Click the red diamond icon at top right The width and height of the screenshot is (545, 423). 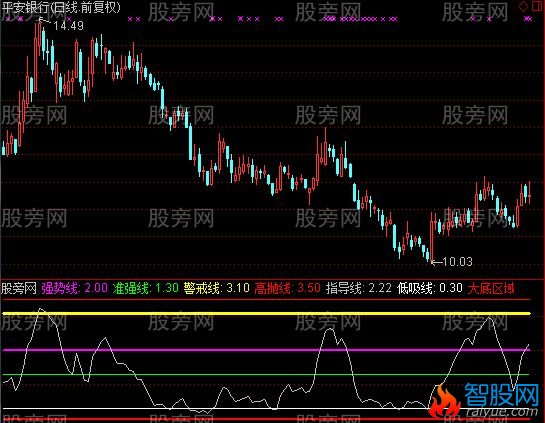523,7
